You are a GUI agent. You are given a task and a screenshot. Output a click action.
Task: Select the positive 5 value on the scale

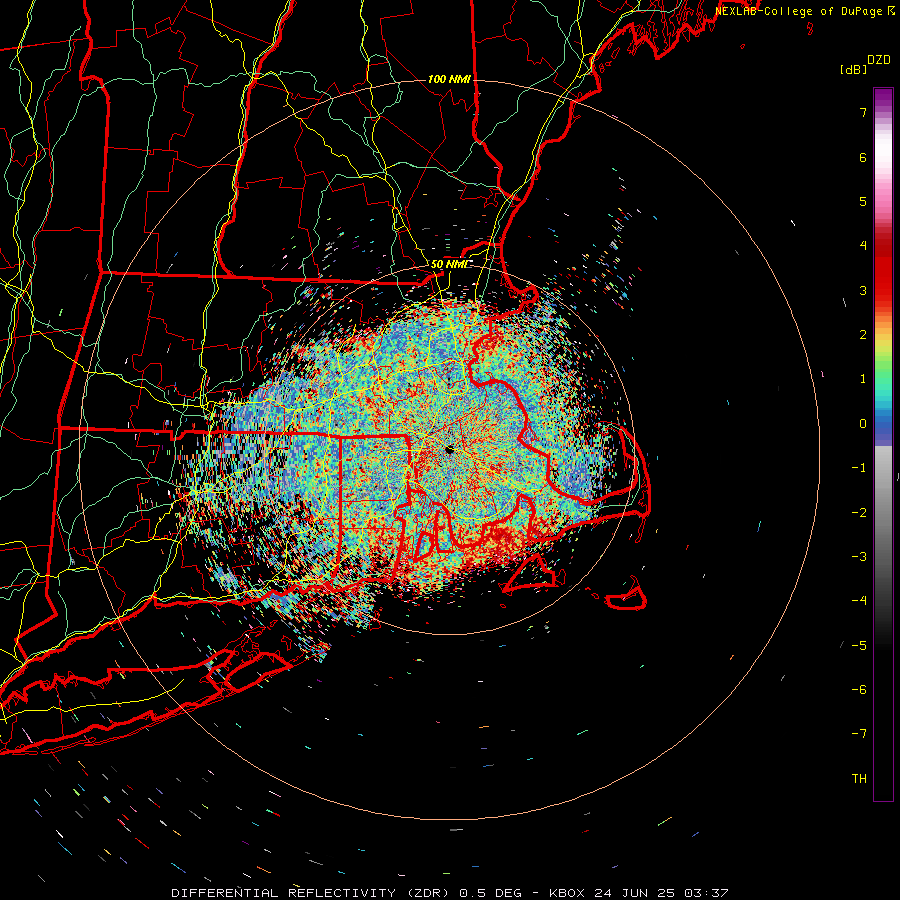863,201
